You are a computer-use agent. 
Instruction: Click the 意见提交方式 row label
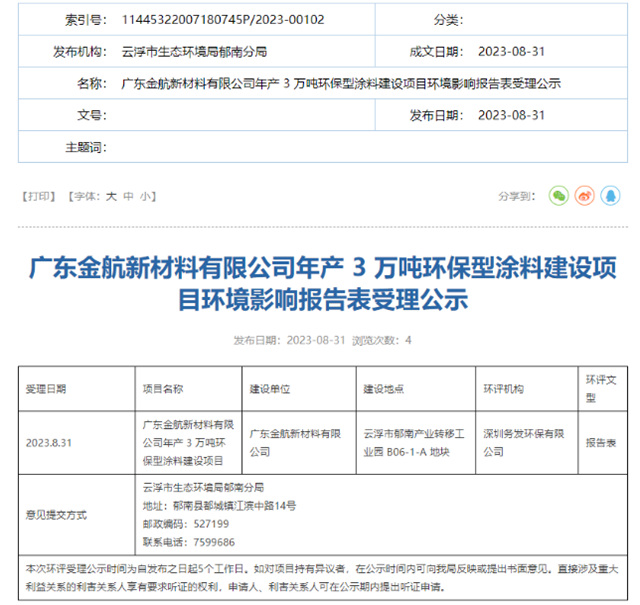56,515
